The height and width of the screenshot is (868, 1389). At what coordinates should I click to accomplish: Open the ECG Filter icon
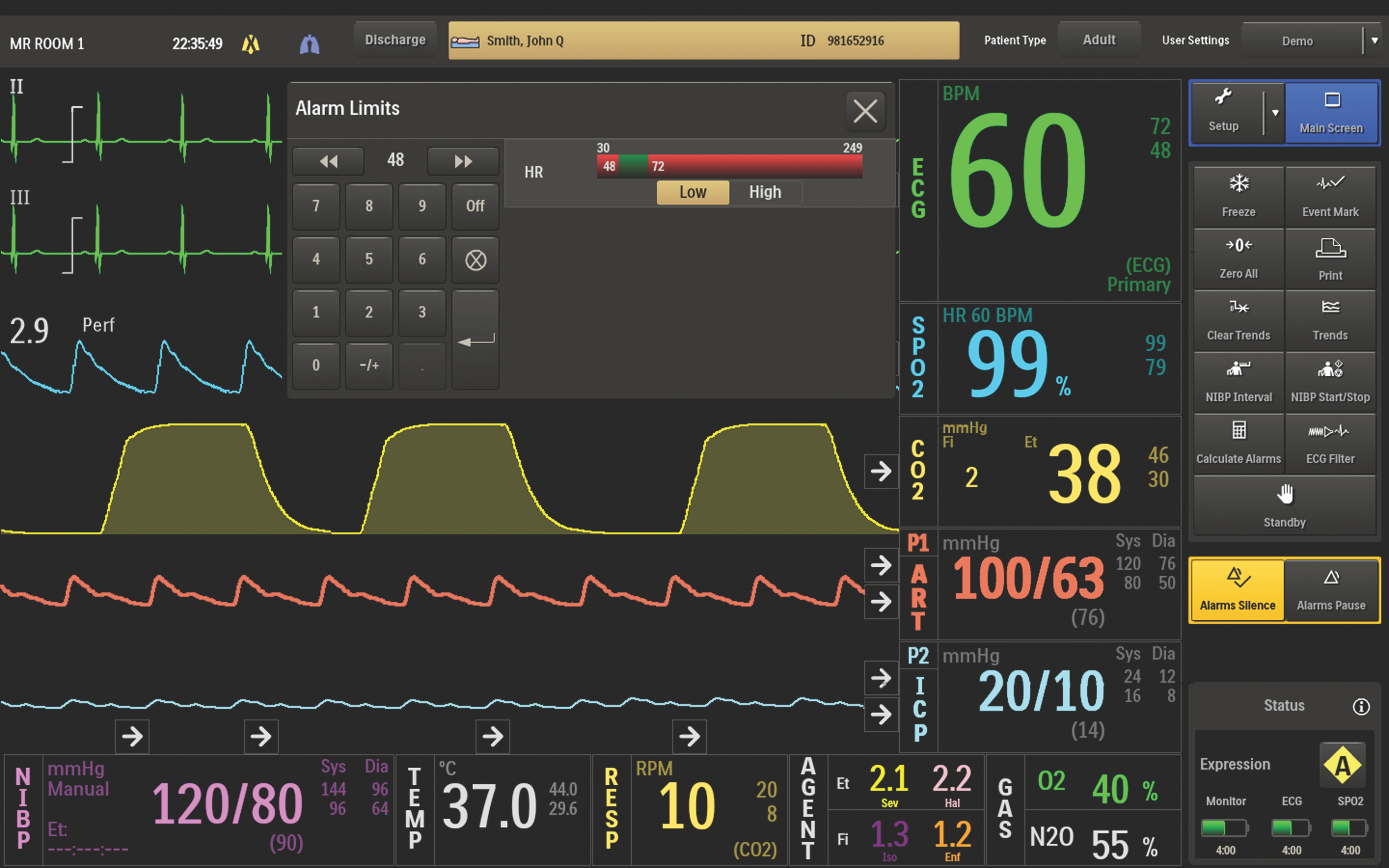click(x=1330, y=444)
